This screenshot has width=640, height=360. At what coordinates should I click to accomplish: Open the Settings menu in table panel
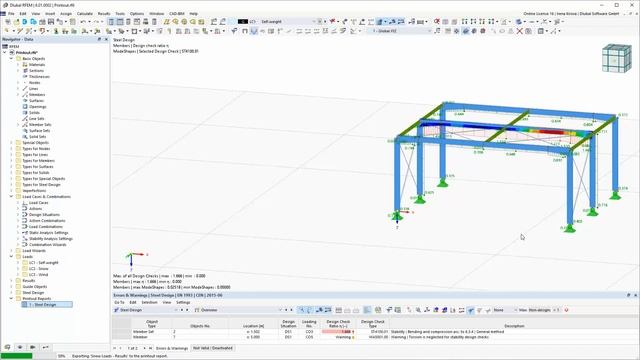183,302
